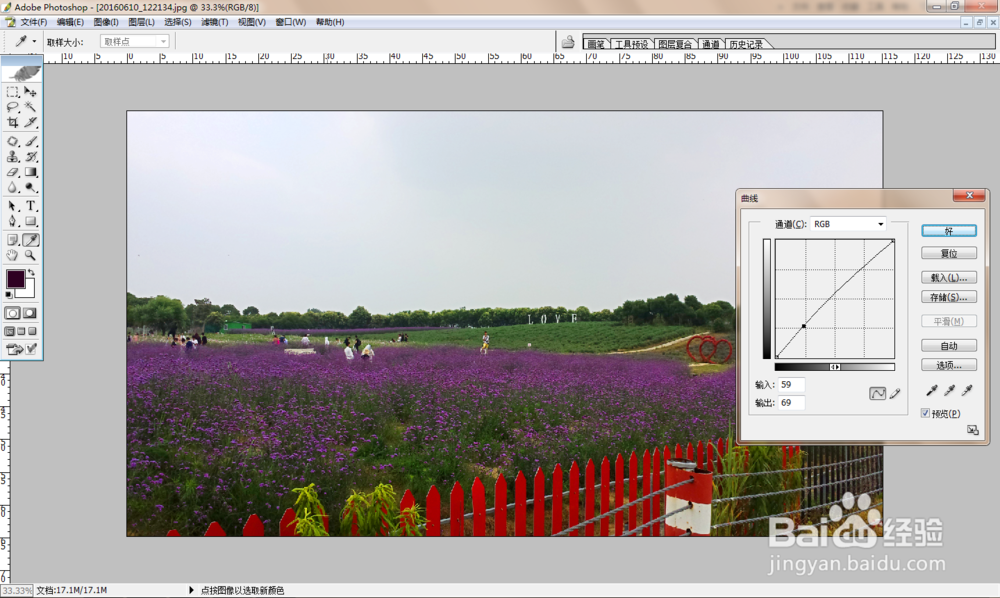
Task: Select the Pen tool
Action: [13, 221]
